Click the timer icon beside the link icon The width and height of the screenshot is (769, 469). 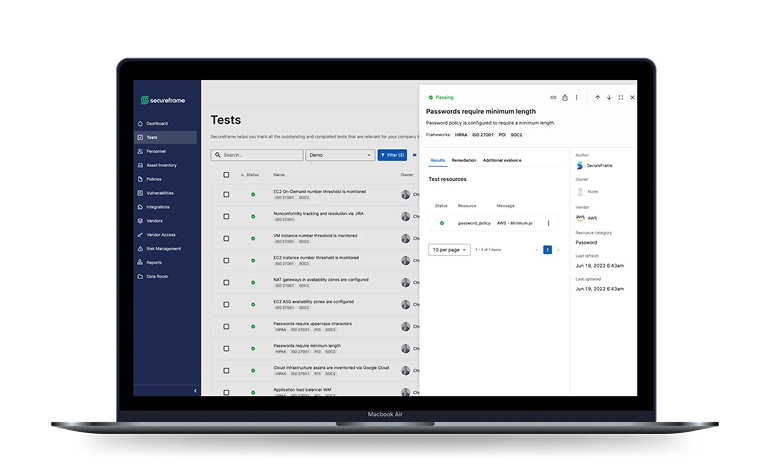565,97
